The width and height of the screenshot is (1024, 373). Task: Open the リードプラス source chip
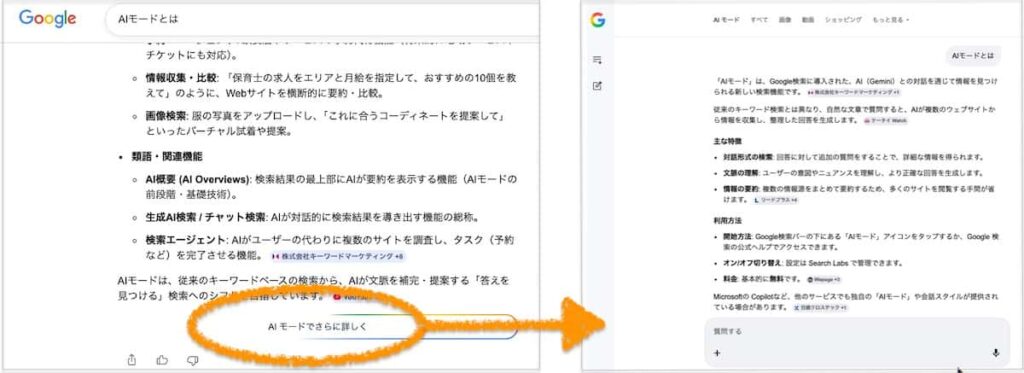(775, 200)
